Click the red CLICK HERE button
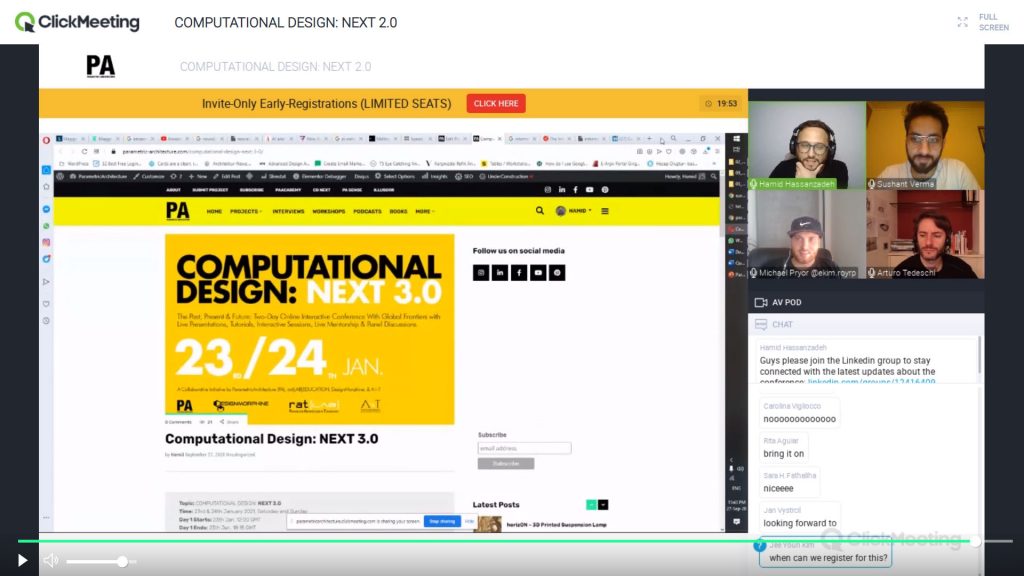This screenshot has width=1024, height=576. (x=496, y=103)
